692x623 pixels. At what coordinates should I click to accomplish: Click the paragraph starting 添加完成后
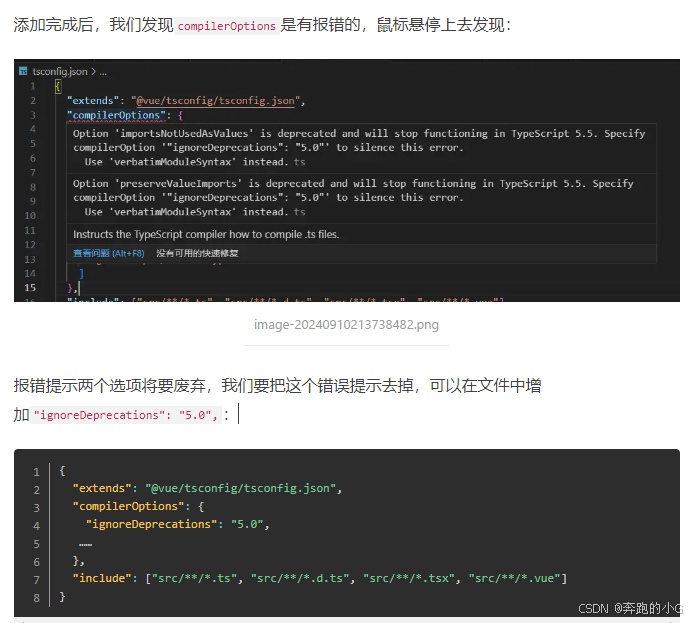262,25
